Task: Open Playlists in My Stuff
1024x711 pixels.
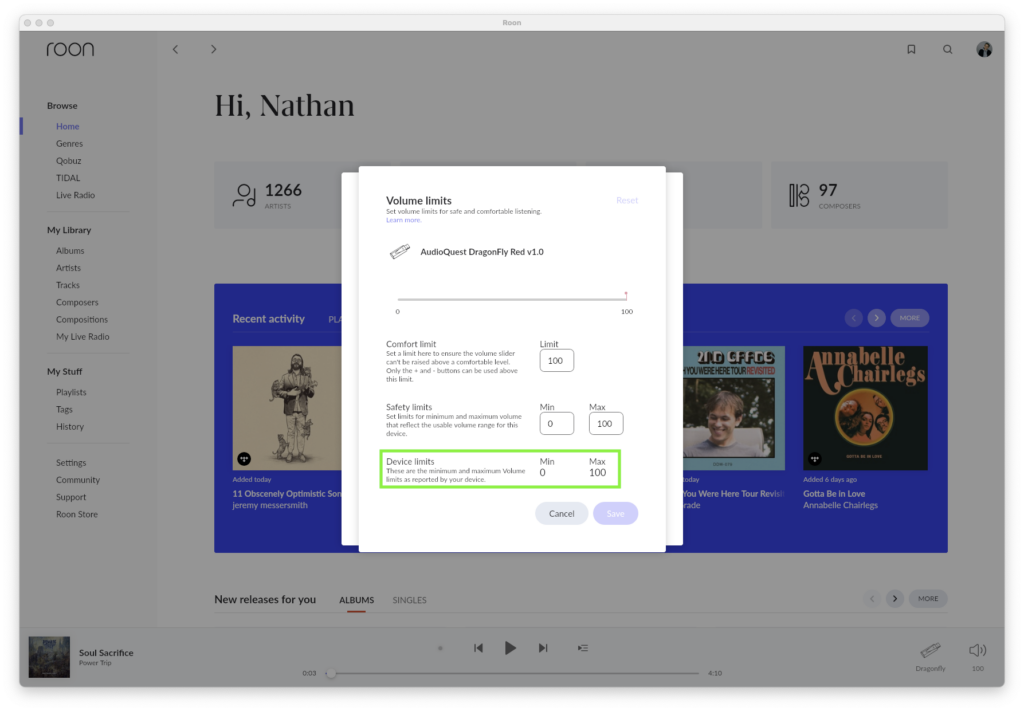Action: pos(71,392)
